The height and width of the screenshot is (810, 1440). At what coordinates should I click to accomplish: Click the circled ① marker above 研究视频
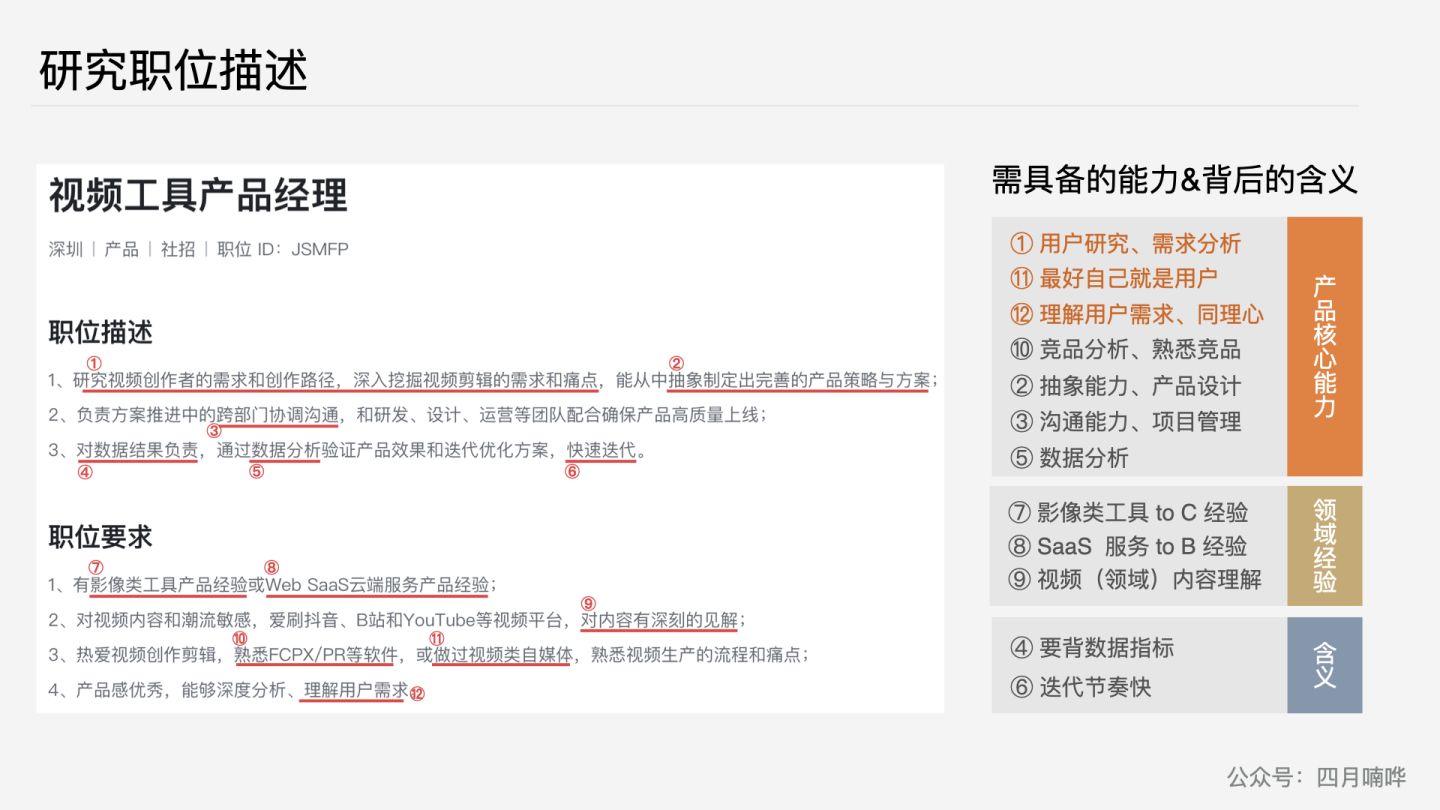coord(93,365)
